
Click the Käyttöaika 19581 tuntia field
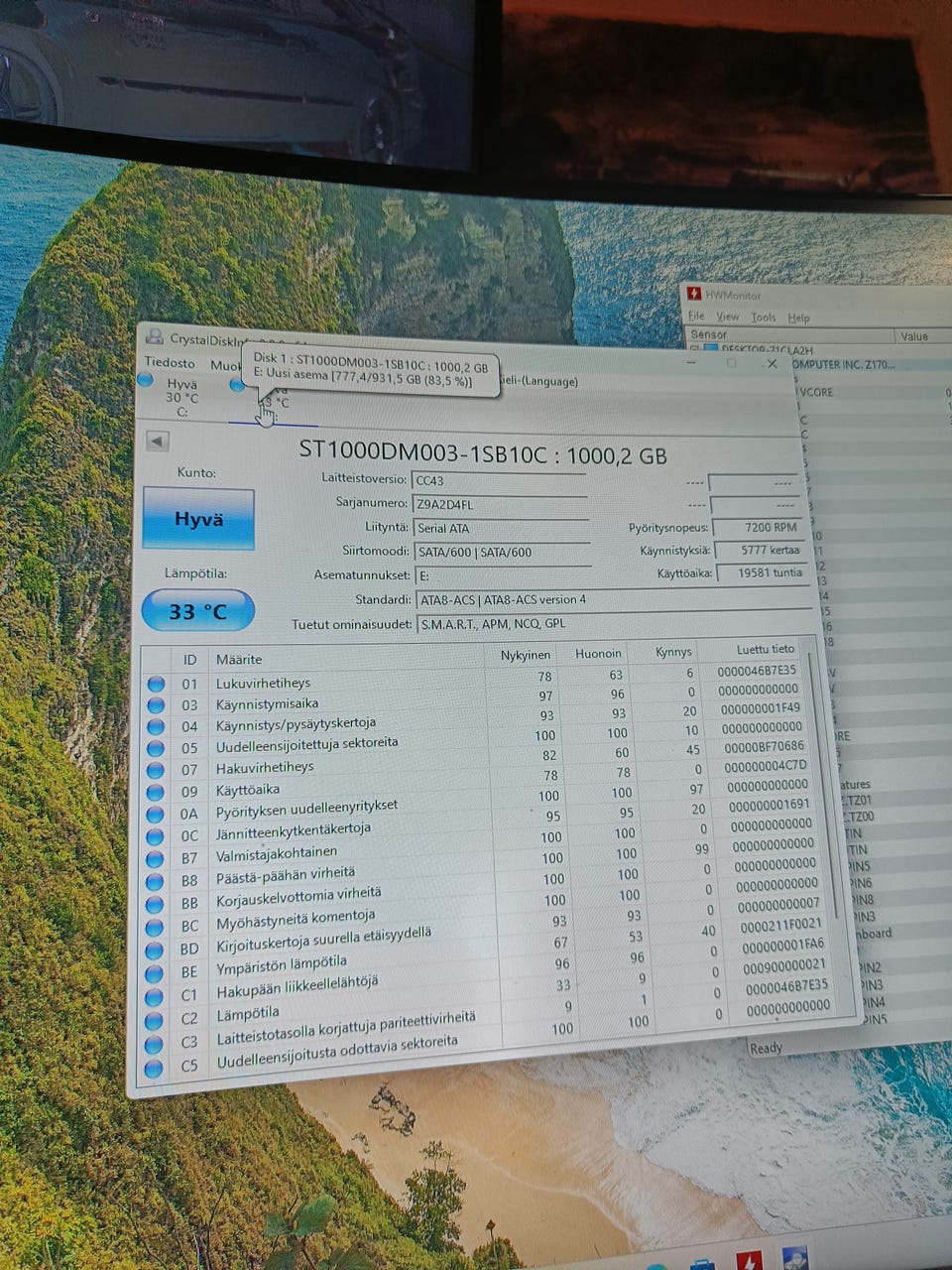[x=762, y=572]
